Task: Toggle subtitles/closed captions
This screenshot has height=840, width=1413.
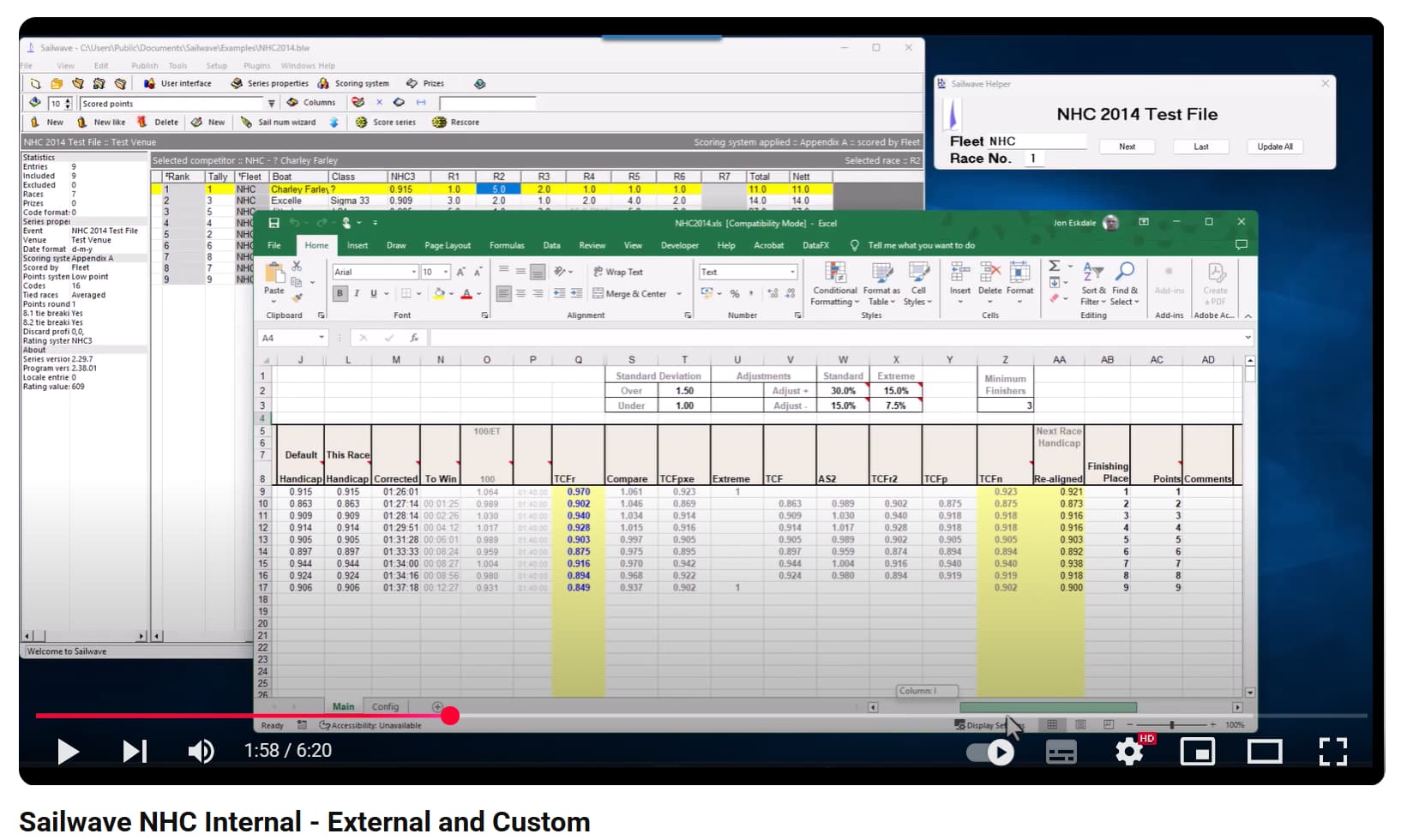Action: coord(1061,753)
